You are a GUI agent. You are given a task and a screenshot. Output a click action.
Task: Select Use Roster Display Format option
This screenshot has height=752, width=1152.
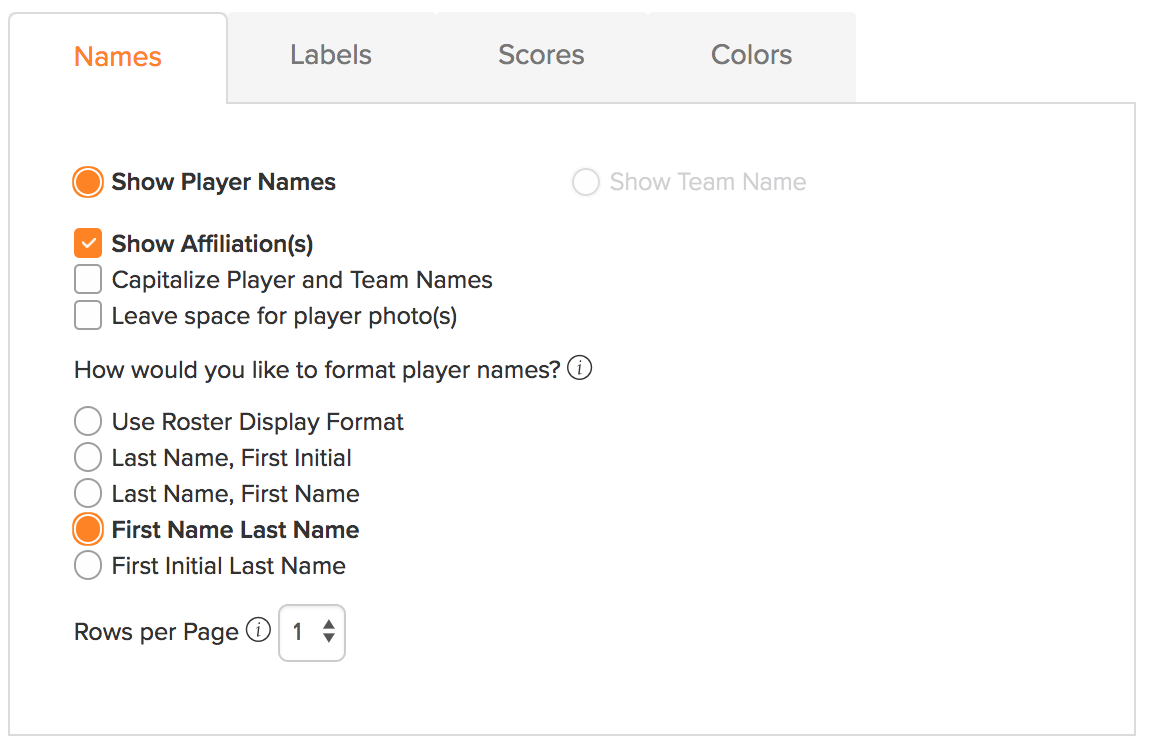[x=87, y=422]
